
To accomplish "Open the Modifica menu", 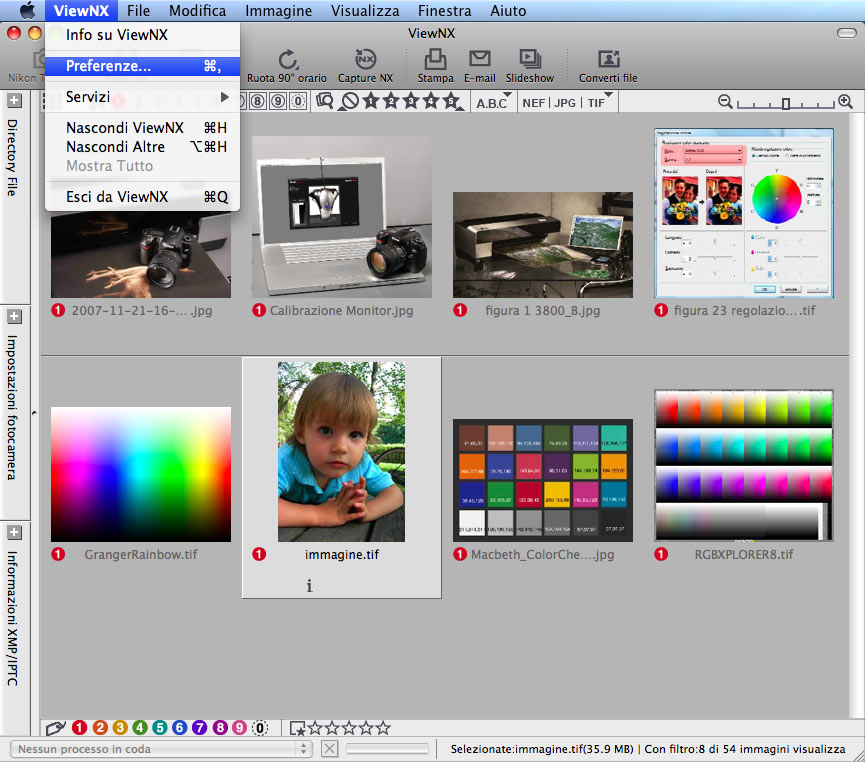I will [x=197, y=10].
